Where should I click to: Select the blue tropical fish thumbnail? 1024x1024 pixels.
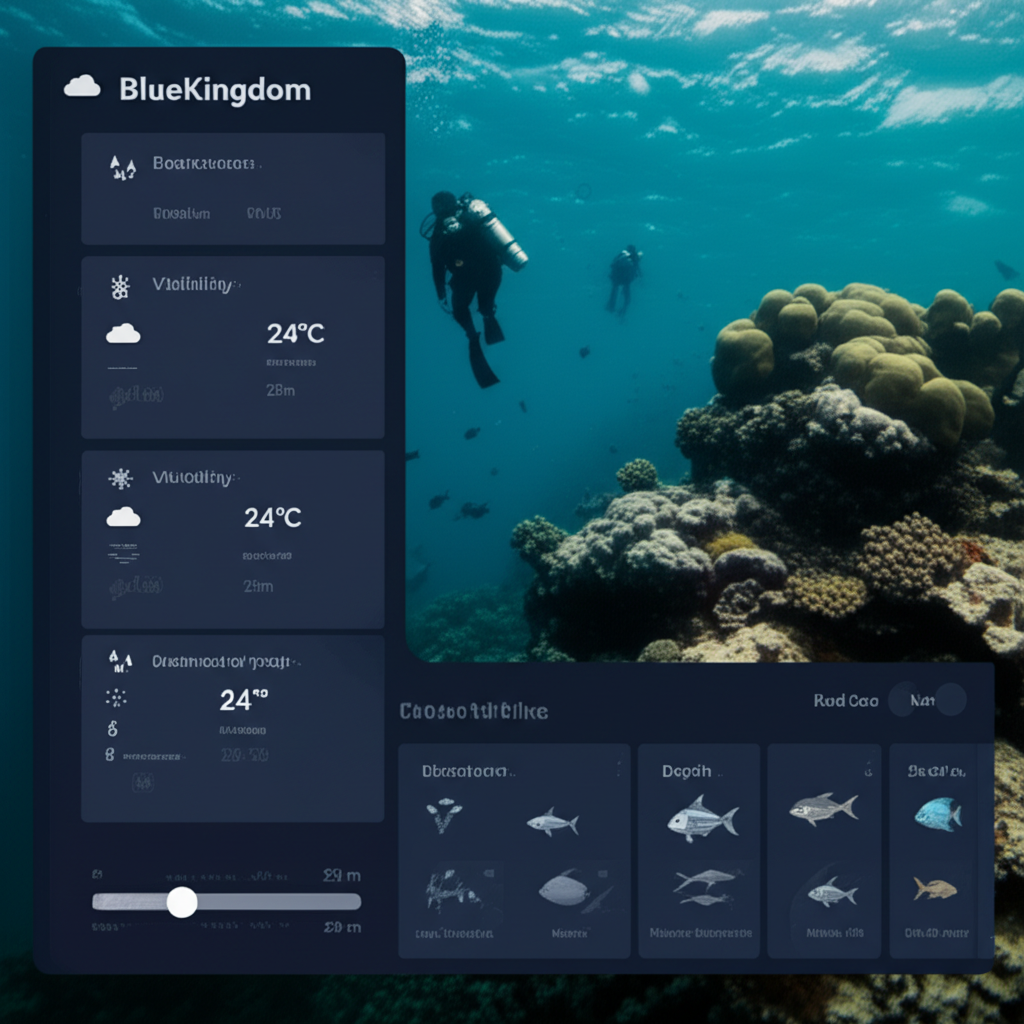pos(936,817)
